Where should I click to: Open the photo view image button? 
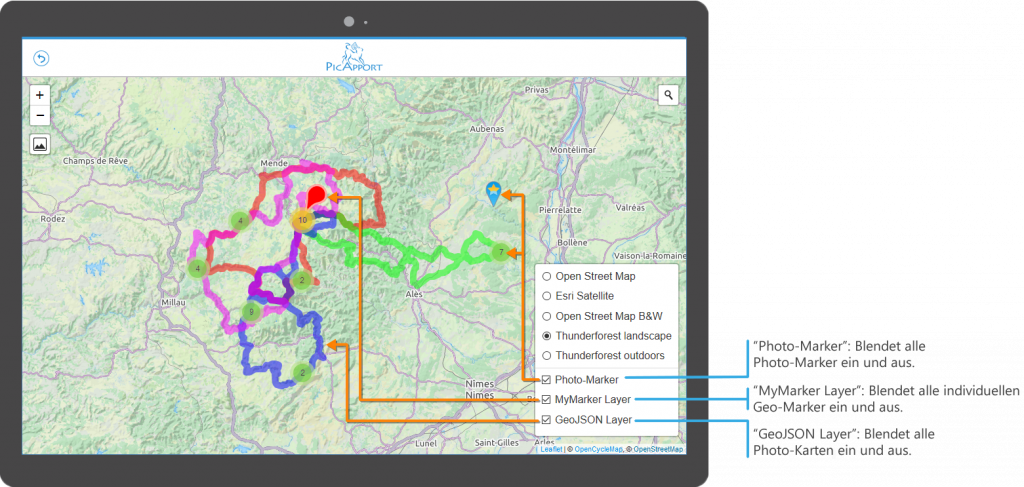39,144
